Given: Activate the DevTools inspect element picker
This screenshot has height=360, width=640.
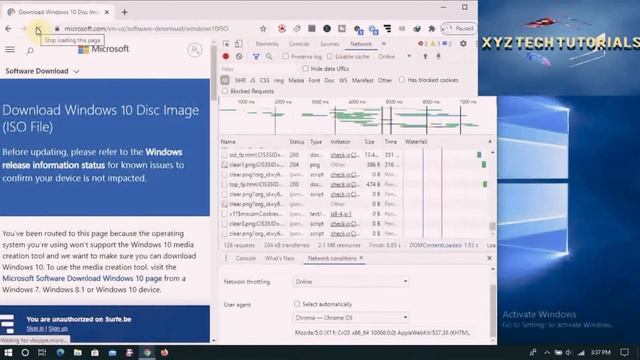Looking at the screenshot, I should point(226,44).
